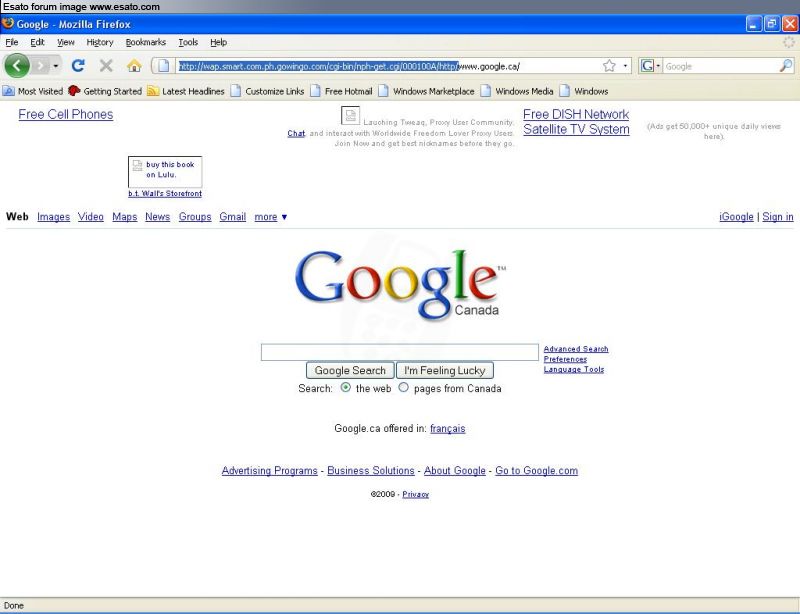This screenshot has width=800, height=614.
Task: Open the address bar history dropdown
Action: [625, 66]
